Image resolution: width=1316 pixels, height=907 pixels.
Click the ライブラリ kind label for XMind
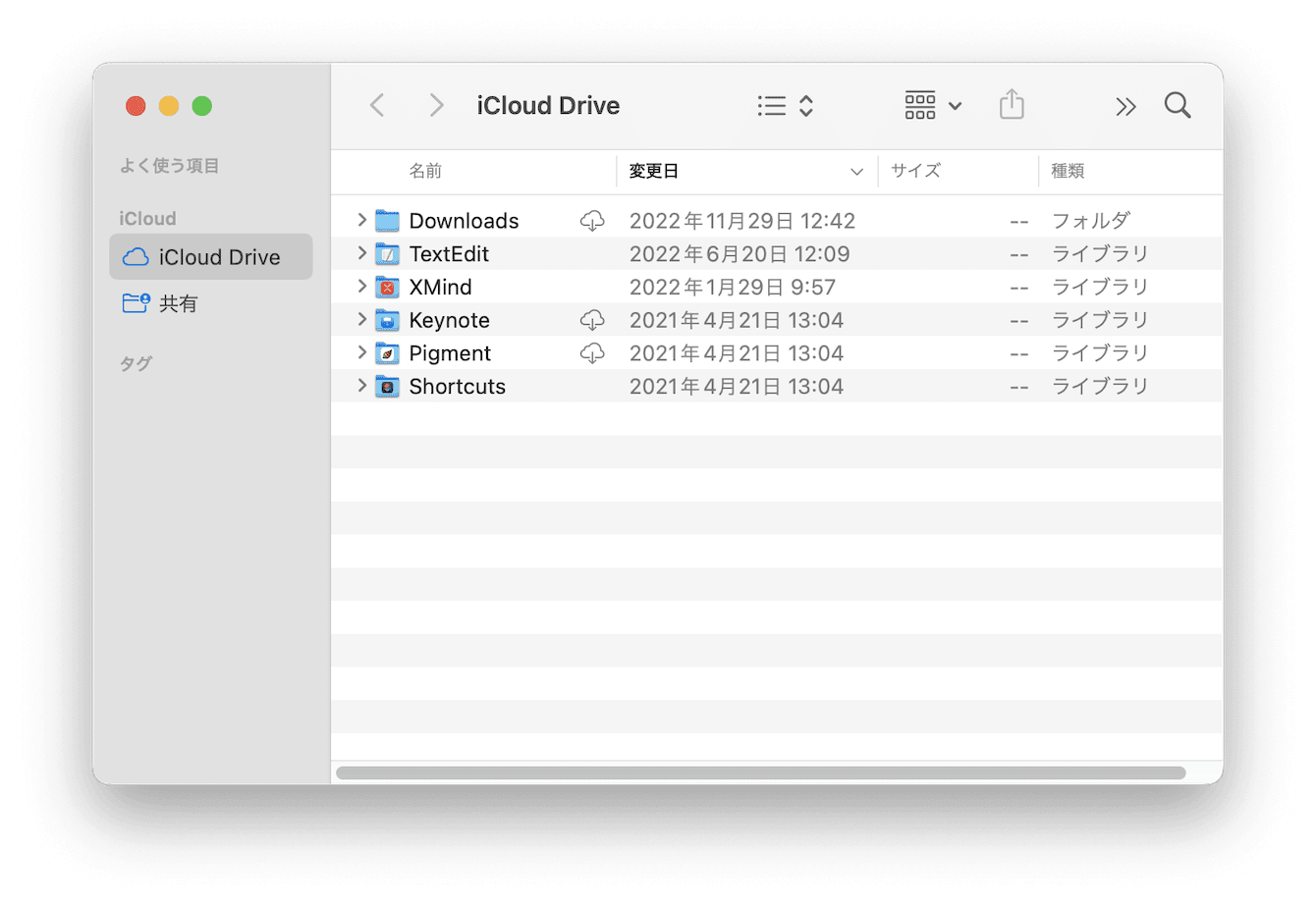coord(1100,287)
